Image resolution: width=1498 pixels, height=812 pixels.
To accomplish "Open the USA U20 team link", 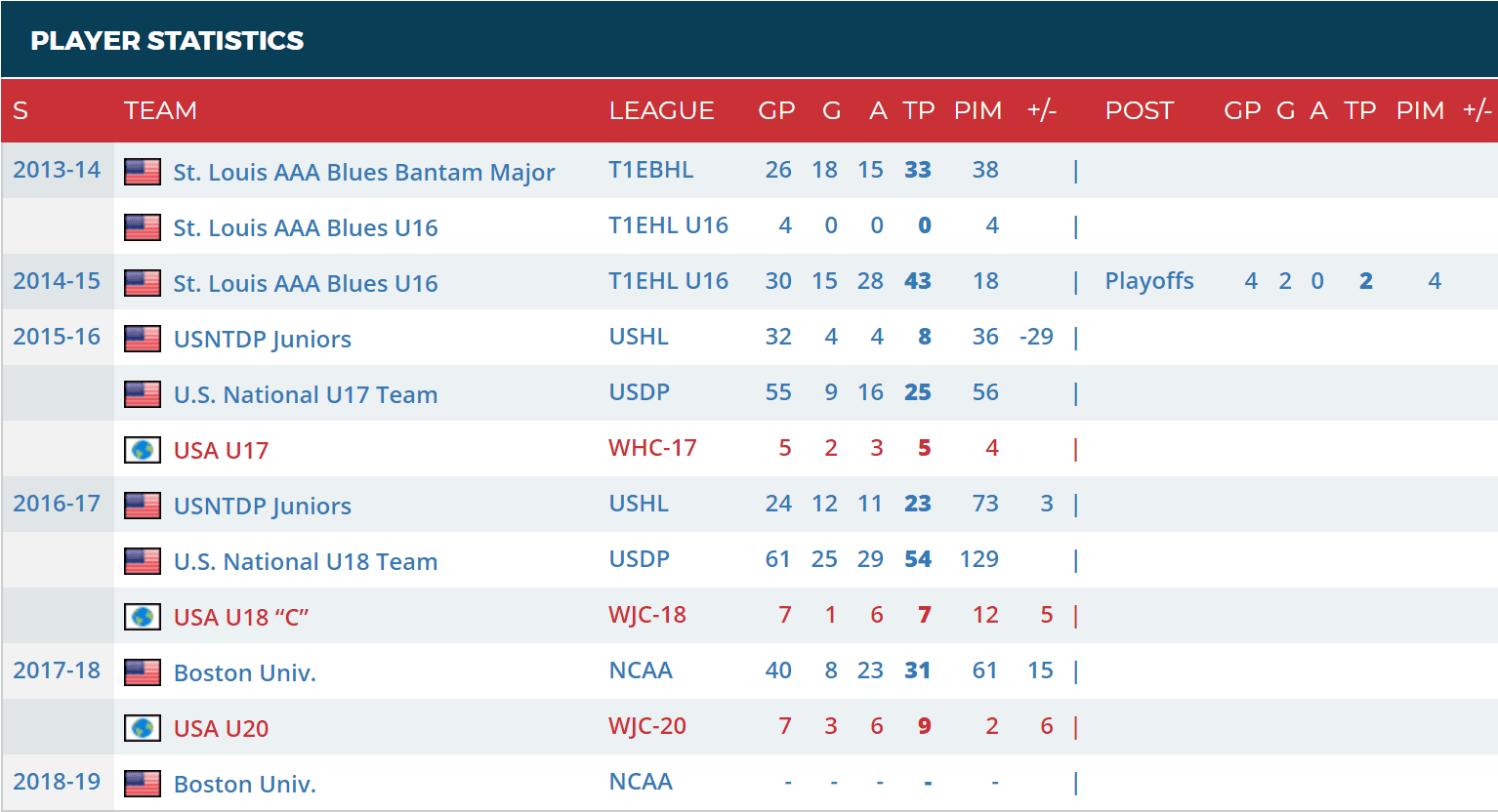I will click(x=221, y=729).
